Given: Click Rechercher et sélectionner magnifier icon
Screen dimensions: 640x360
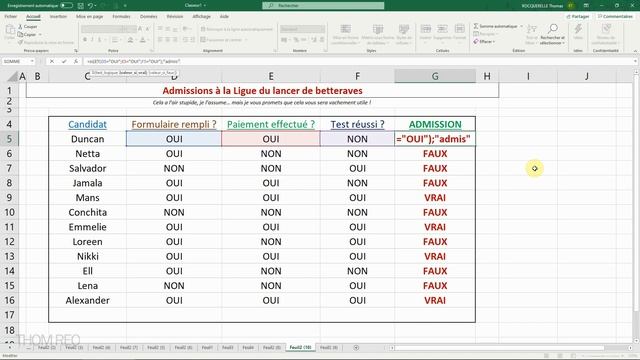Looking at the screenshot, I should pyautogui.click(x=553, y=29).
